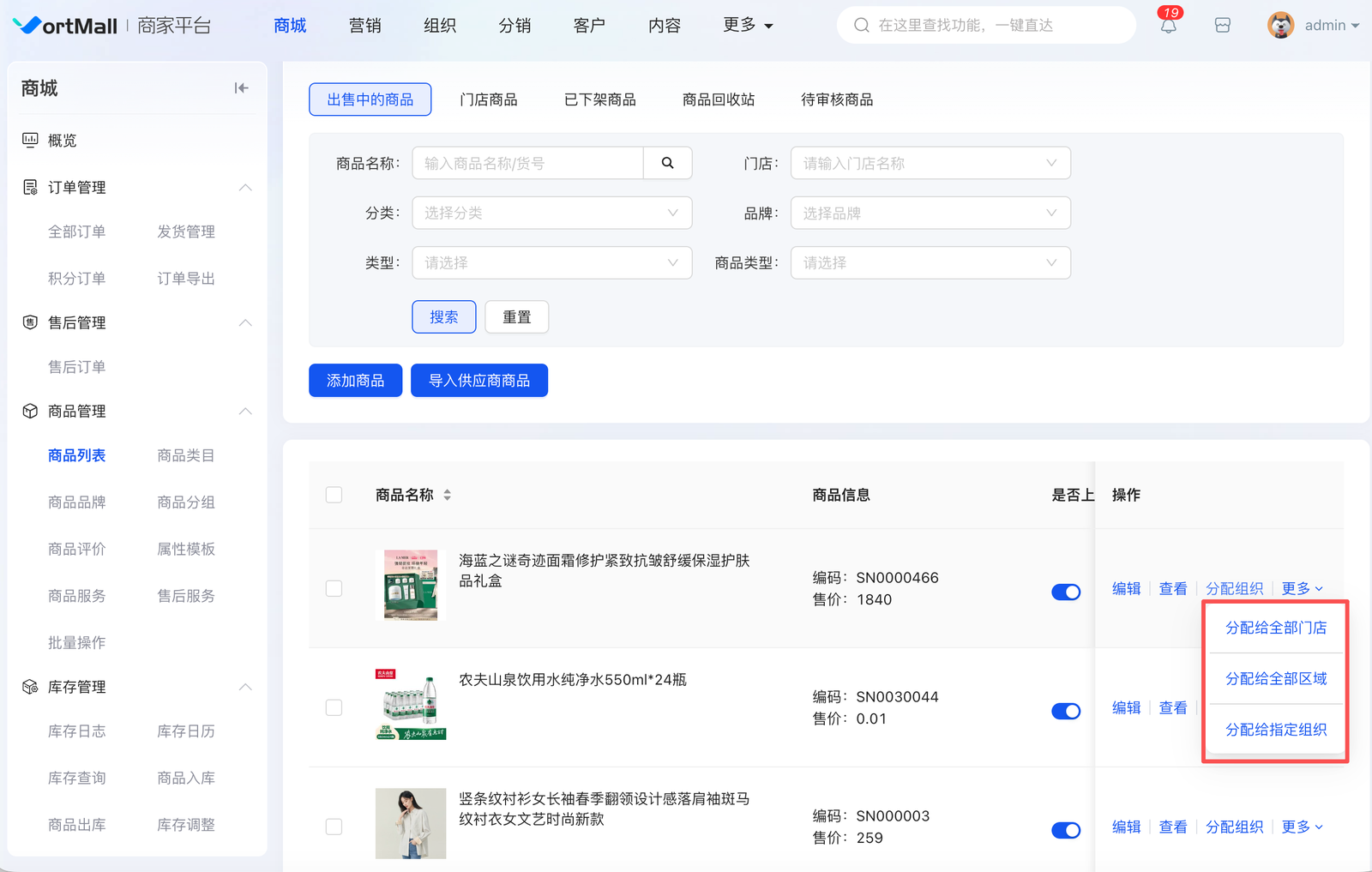Collapse the sidebar using the collapse icon
Viewport: 1372px width, 872px height.
click(241, 88)
